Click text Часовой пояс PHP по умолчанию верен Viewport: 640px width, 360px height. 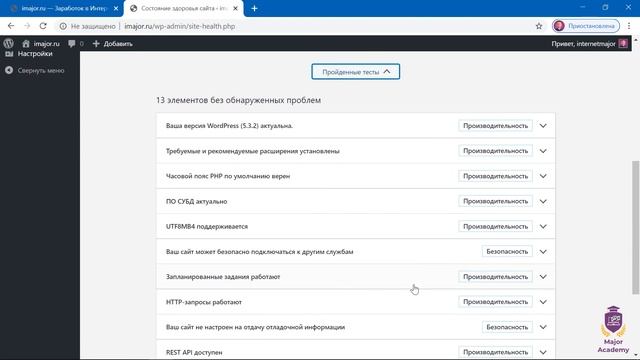(x=228, y=176)
